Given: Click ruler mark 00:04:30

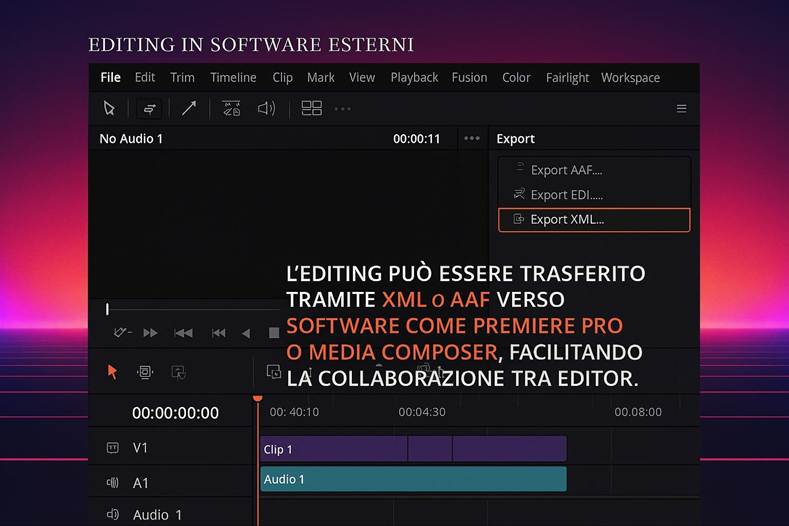Looking at the screenshot, I should coord(422,412).
